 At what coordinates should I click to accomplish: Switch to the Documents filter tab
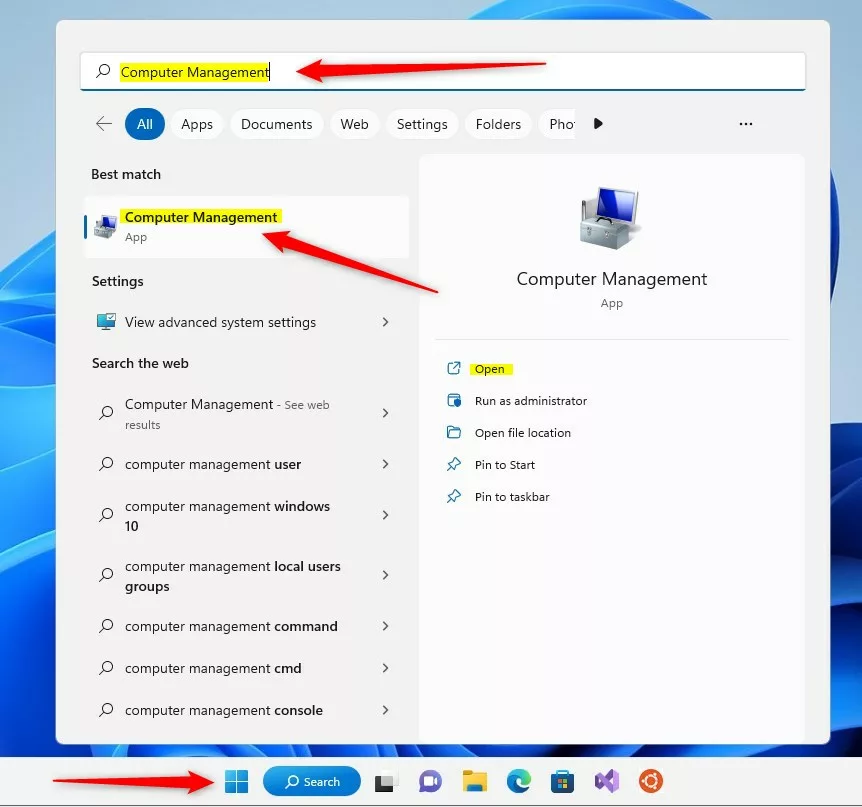(277, 124)
